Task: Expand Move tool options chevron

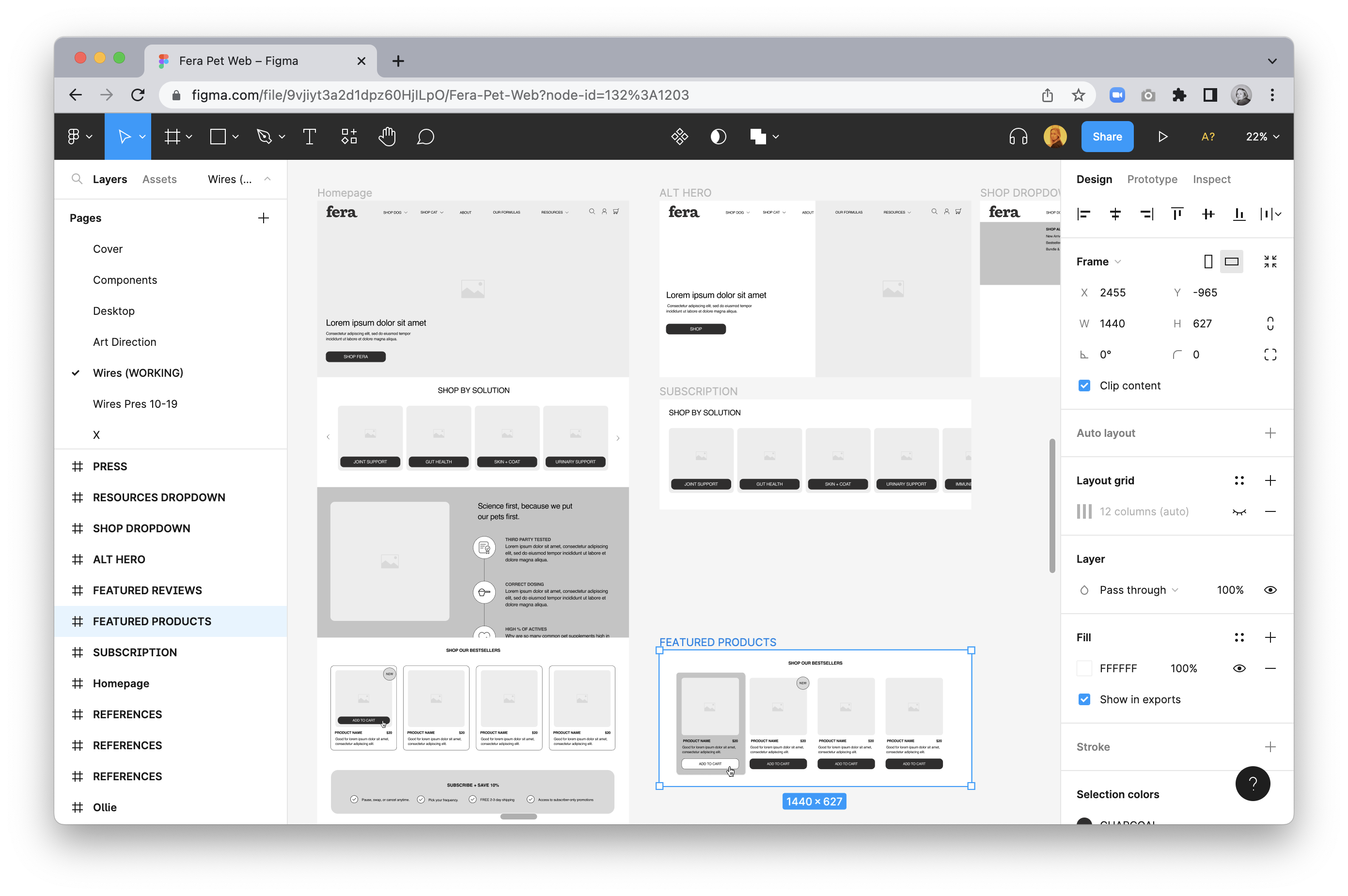Action: (142, 137)
